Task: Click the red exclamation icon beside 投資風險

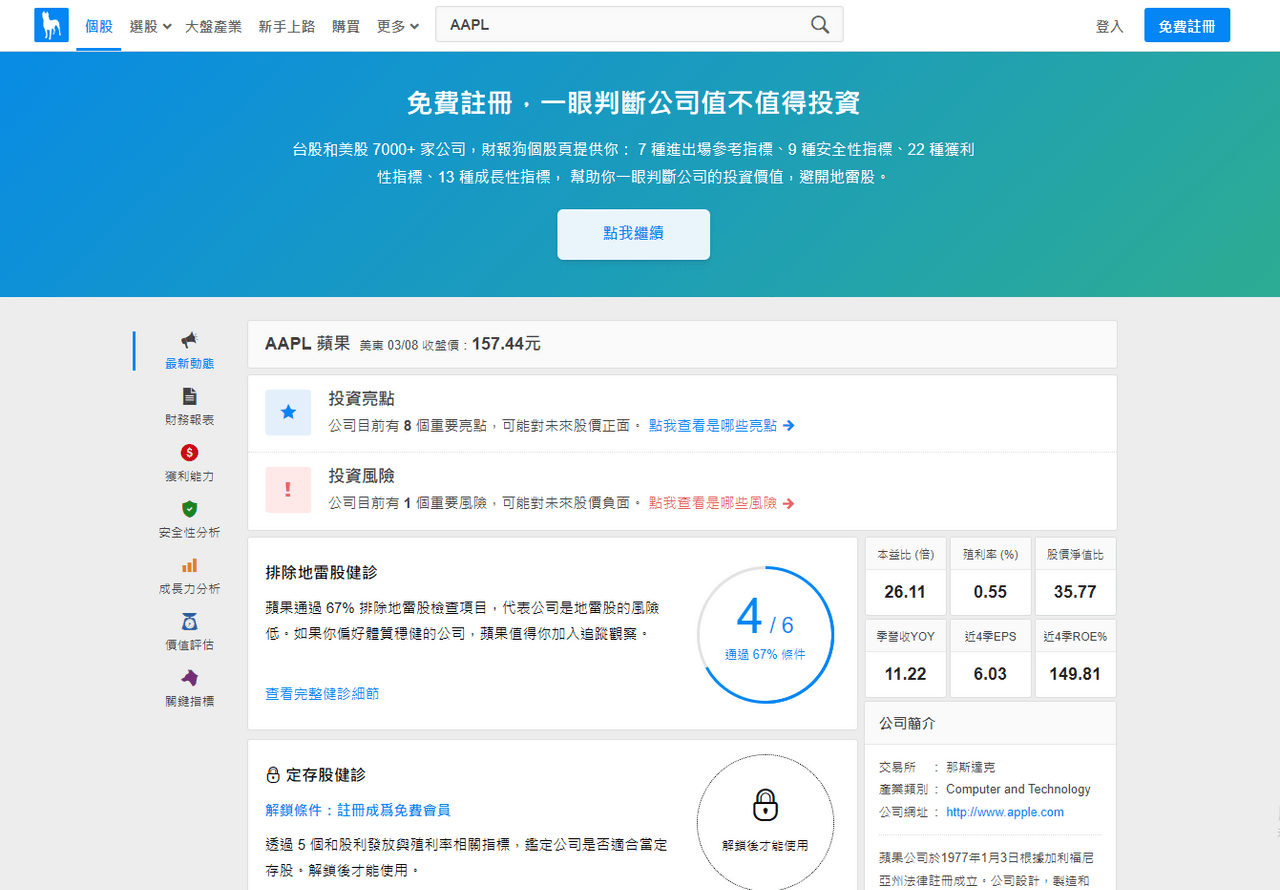Action: coord(288,489)
